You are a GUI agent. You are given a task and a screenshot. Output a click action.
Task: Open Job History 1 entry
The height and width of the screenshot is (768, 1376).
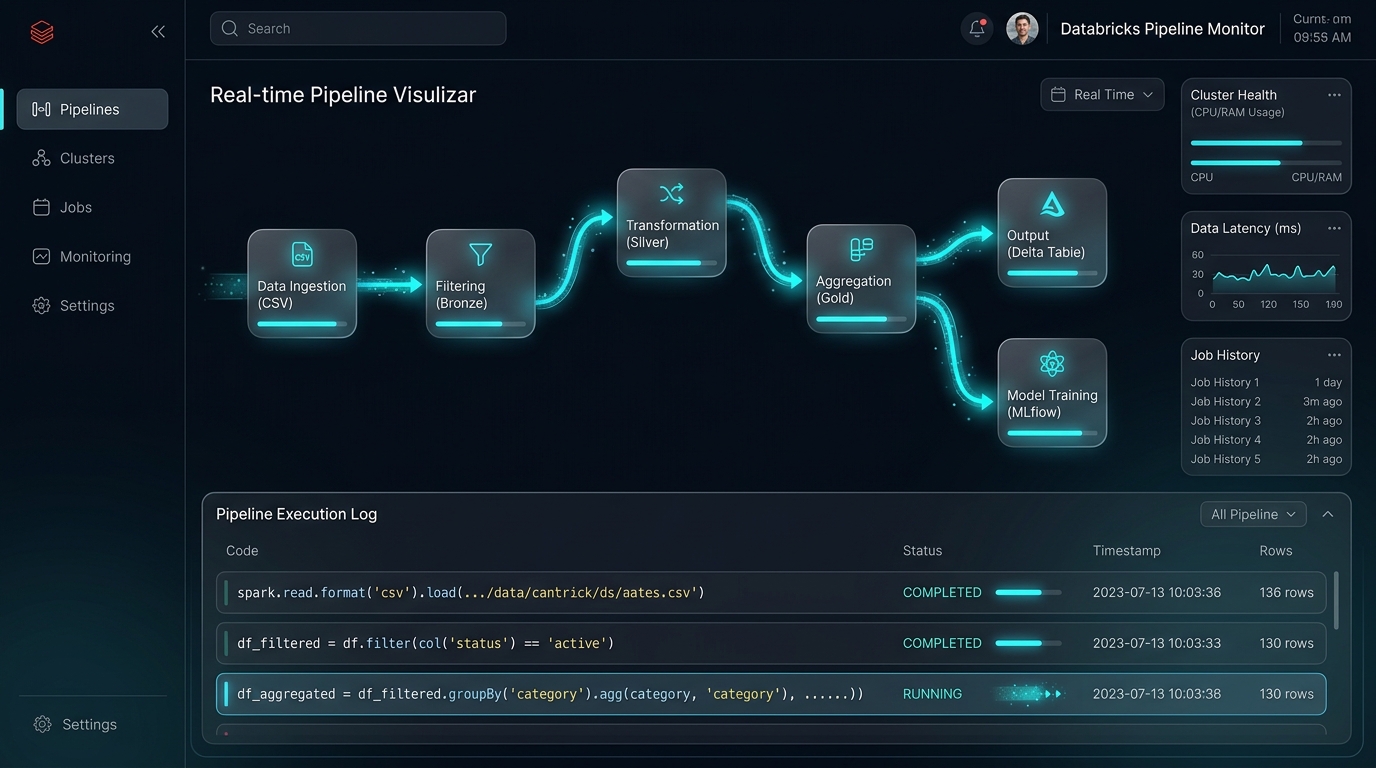pyautogui.click(x=1266, y=382)
